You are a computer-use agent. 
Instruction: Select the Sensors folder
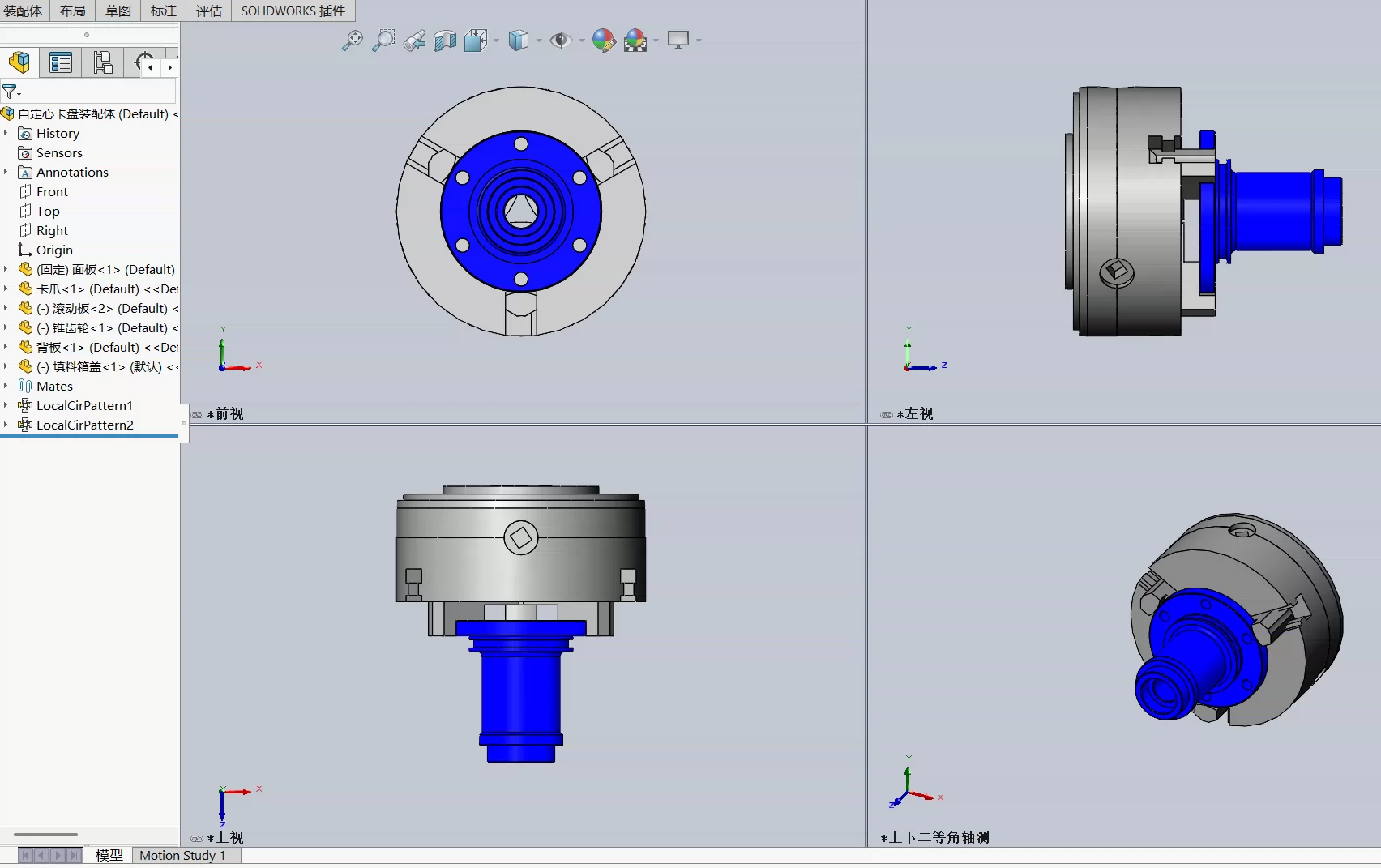pyautogui.click(x=50, y=152)
